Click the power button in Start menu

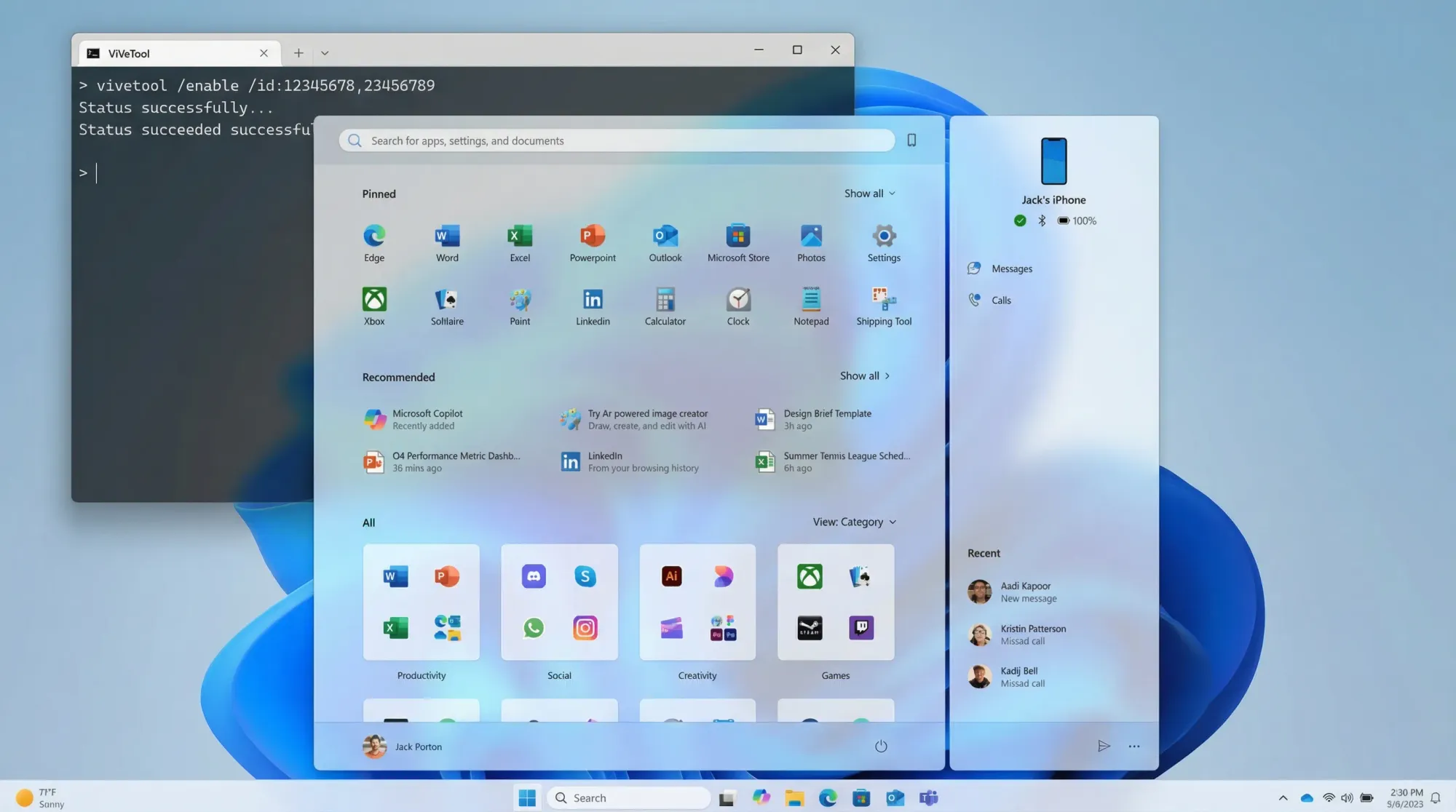880,746
